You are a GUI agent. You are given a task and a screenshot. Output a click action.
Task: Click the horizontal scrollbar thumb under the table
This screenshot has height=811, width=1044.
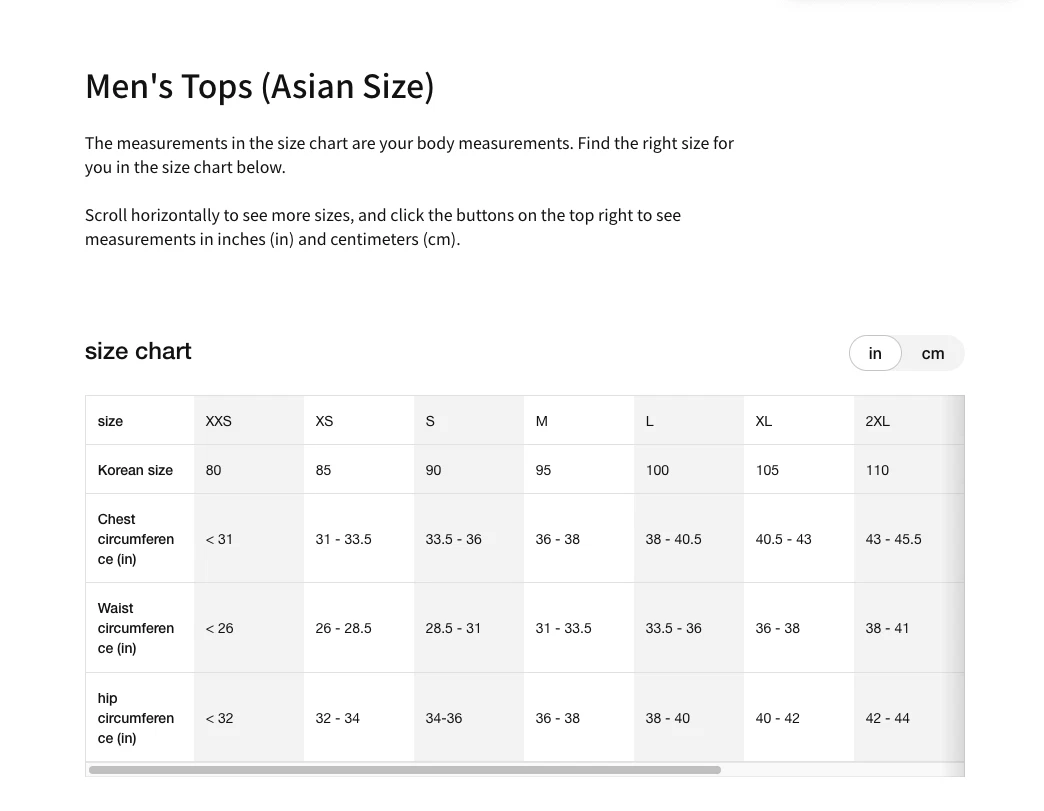pos(404,770)
